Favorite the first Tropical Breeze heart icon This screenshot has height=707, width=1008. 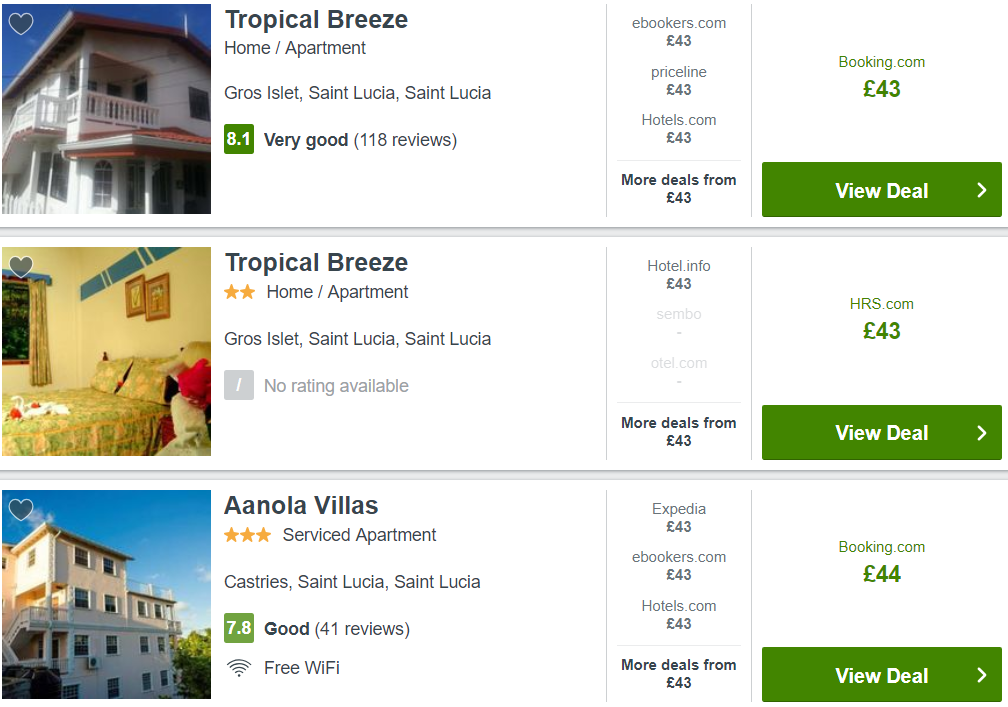21,24
